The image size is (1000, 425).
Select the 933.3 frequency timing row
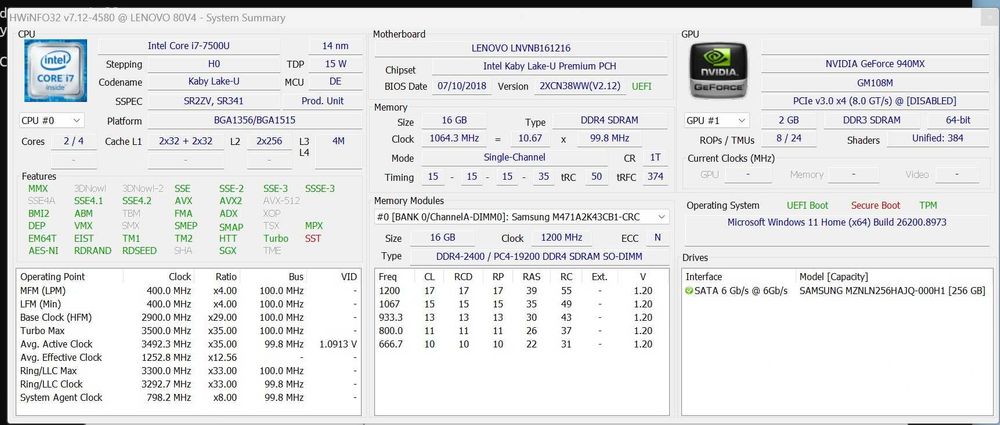[521, 317]
